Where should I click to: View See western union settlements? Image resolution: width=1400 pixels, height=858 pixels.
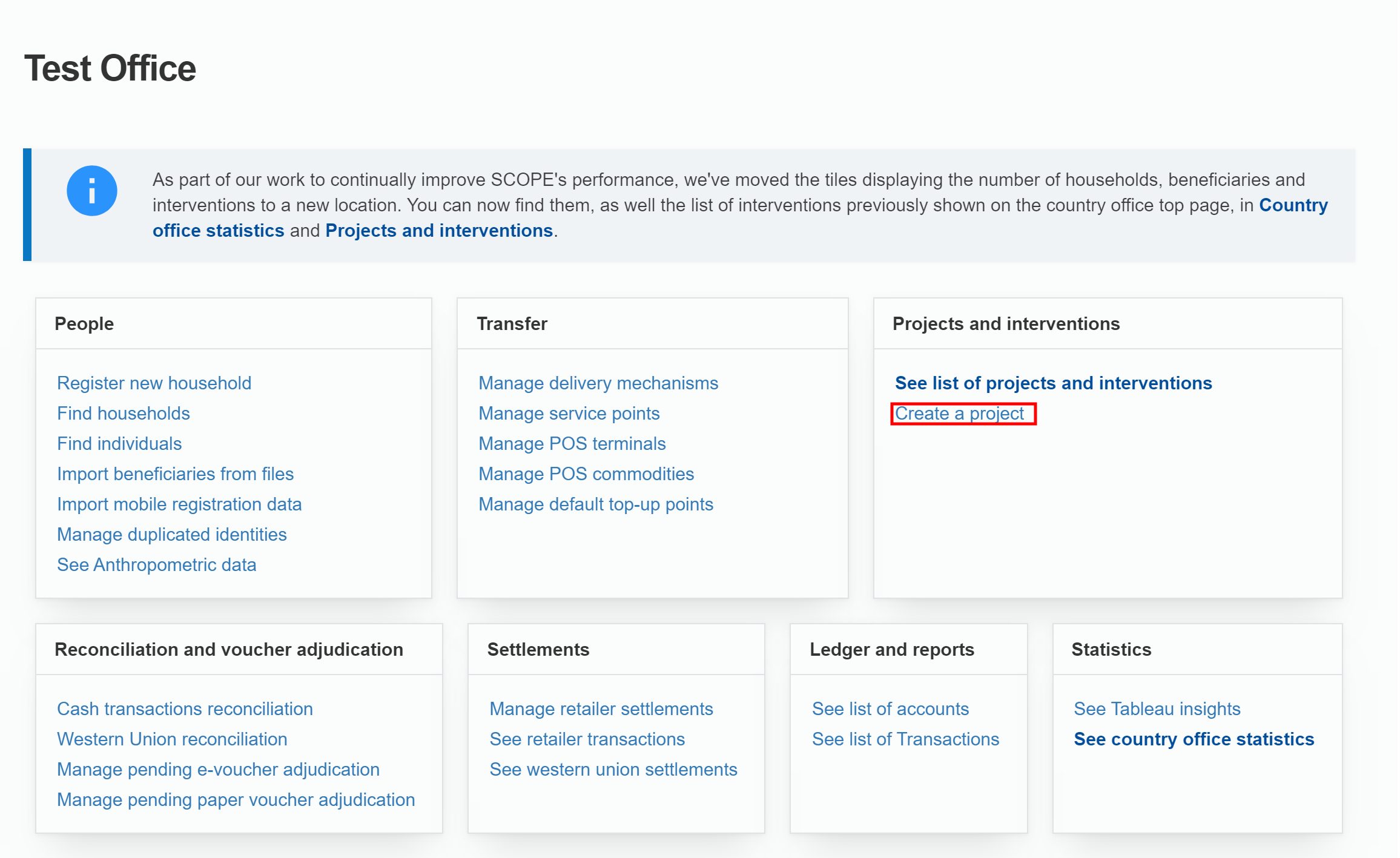613,770
